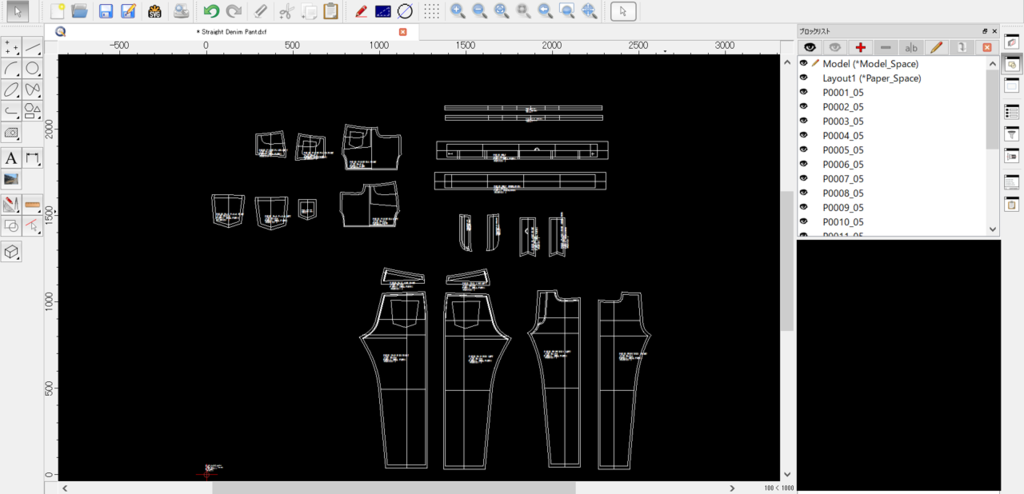This screenshot has height=494, width=1024.
Task: Undock the block list panel float button
Action: click(x=985, y=31)
